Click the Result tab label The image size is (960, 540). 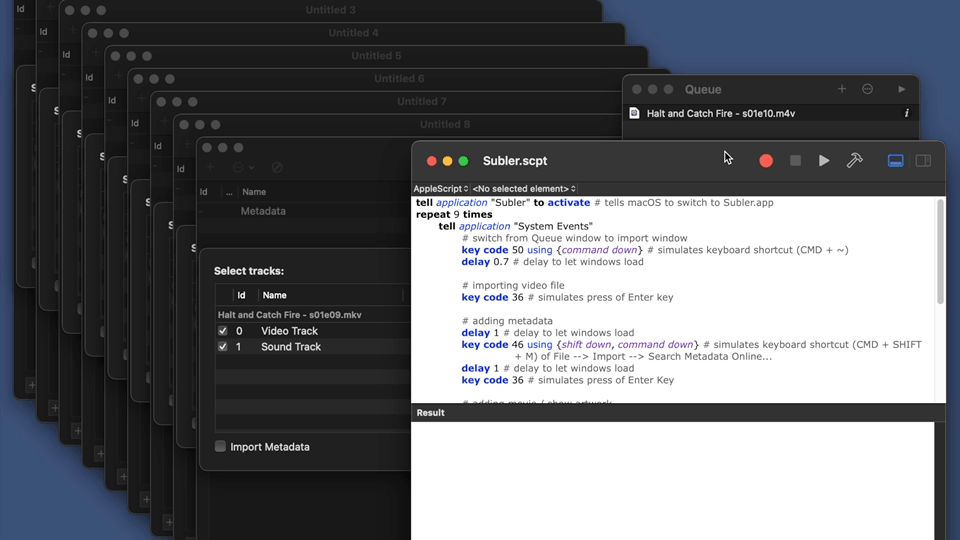coord(430,413)
